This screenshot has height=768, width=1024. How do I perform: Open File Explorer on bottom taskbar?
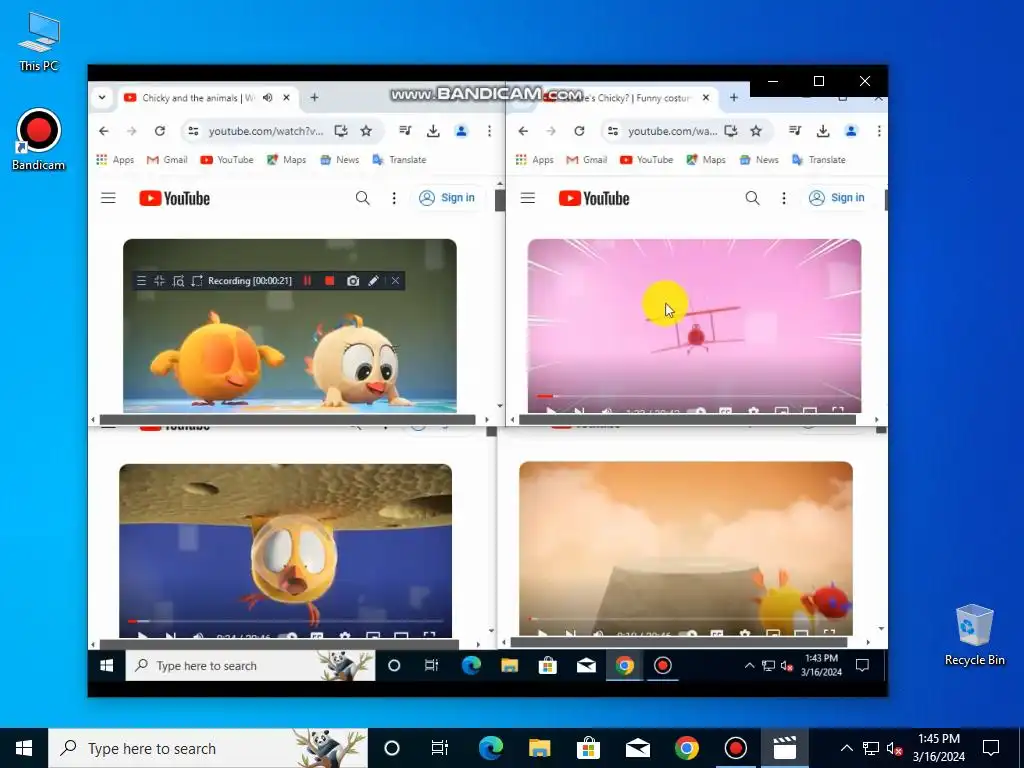pyautogui.click(x=539, y=748)
